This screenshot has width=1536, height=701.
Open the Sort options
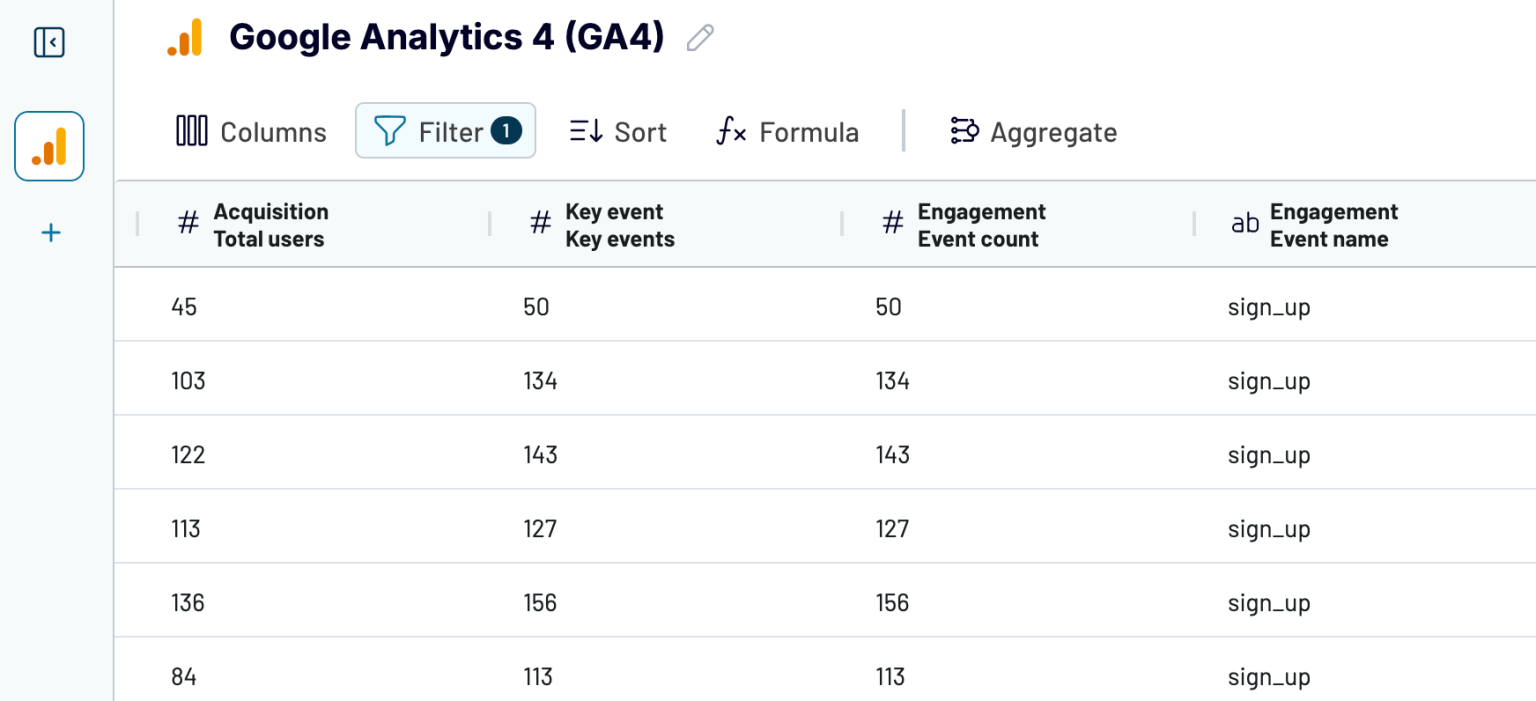pos(616,130)
